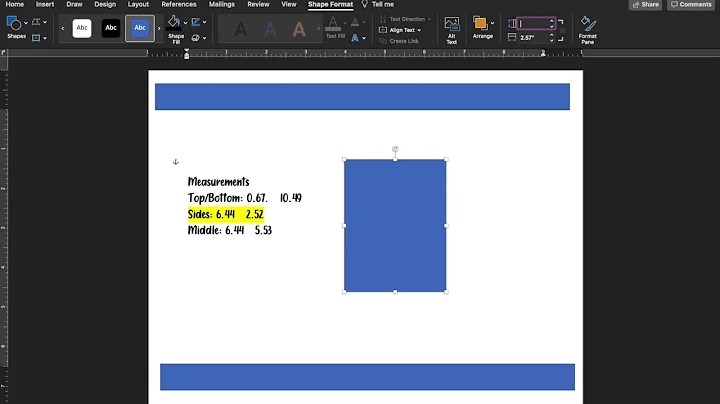Expand the Text Effects dropdown arrow
The width and height of the screenshot is (720, 404).
[364, 38]
